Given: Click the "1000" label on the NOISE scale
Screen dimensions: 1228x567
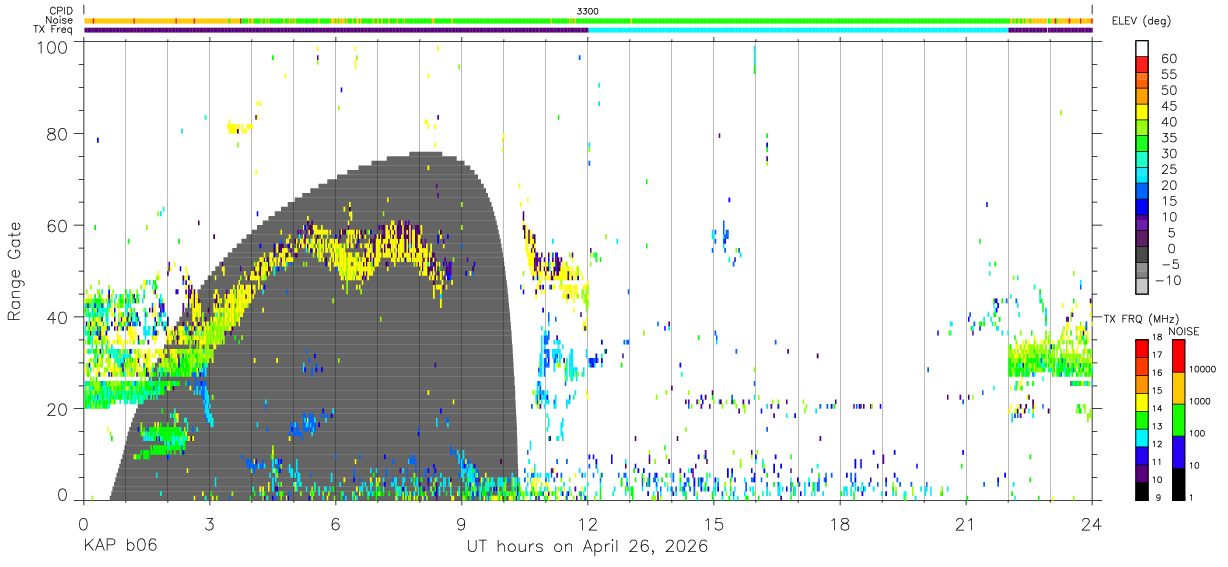Looking at the screenshot, I should coord(1200,402).
